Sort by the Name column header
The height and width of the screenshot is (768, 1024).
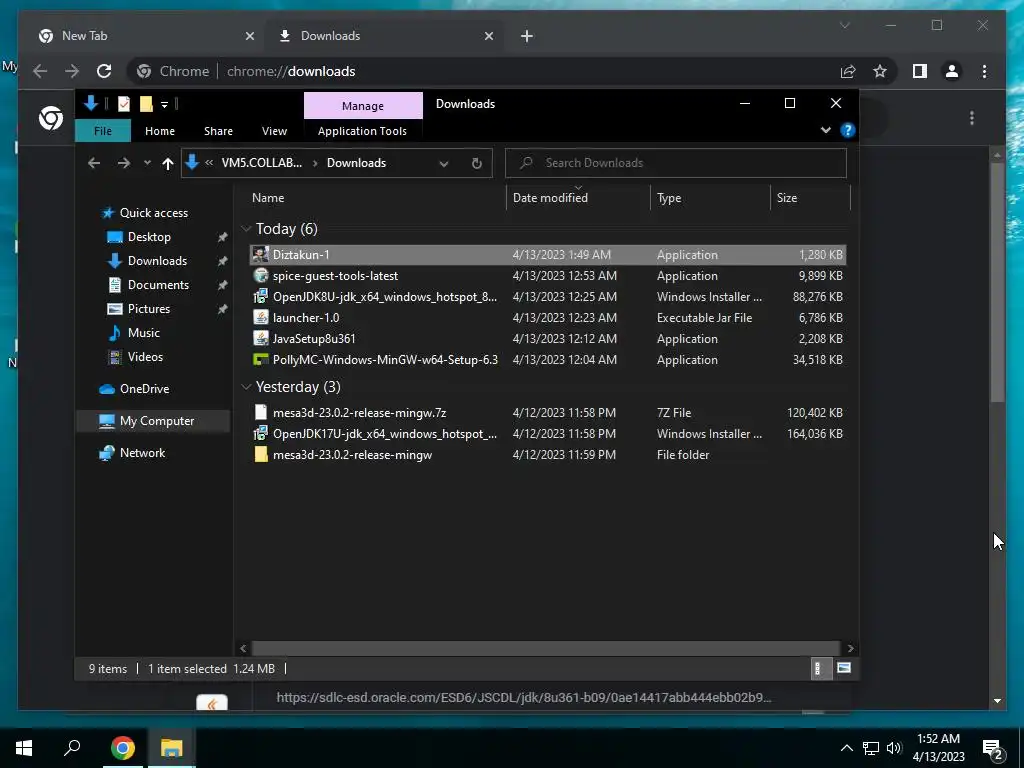tap(268, 197)
